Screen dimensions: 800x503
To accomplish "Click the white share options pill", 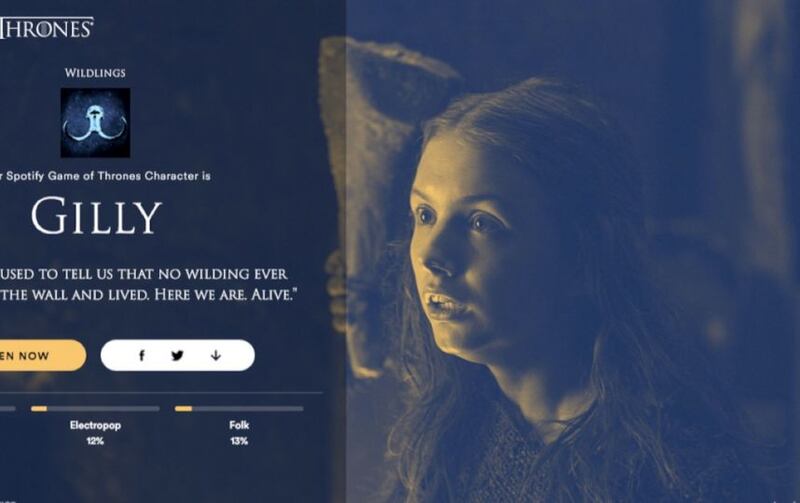I will 178,355.
